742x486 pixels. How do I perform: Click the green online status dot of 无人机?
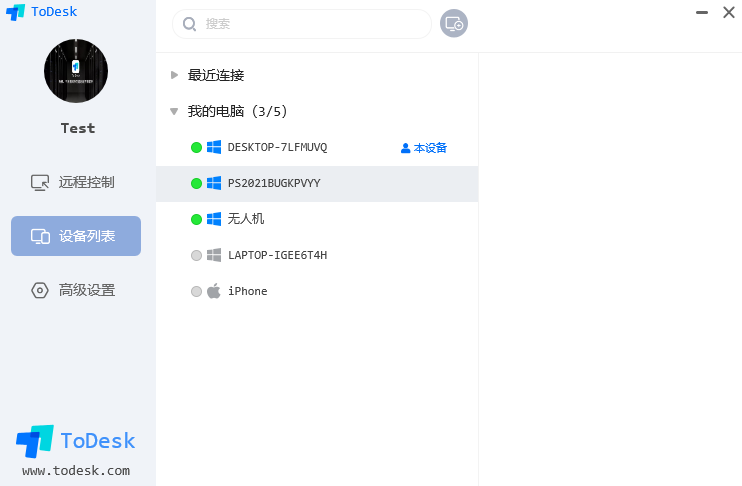(196, 220)
